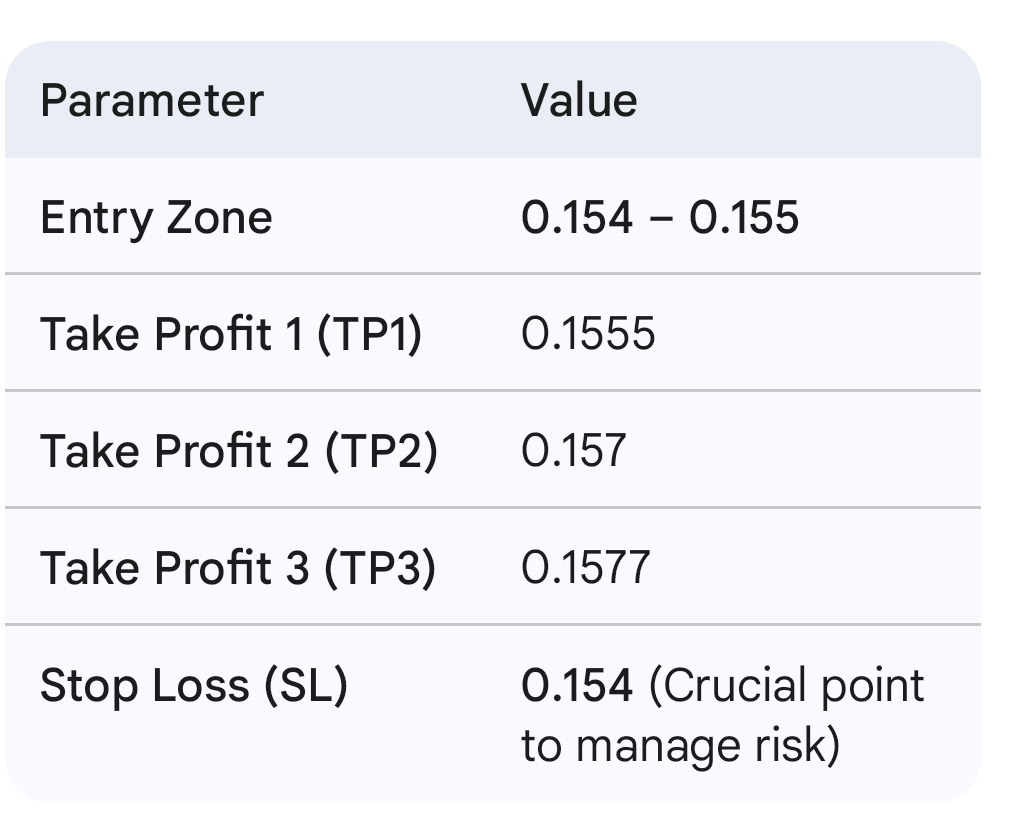Screen dimensions: 1034x815
Task: Select the Take Profit 3 label text
Action: coord(176,568)
